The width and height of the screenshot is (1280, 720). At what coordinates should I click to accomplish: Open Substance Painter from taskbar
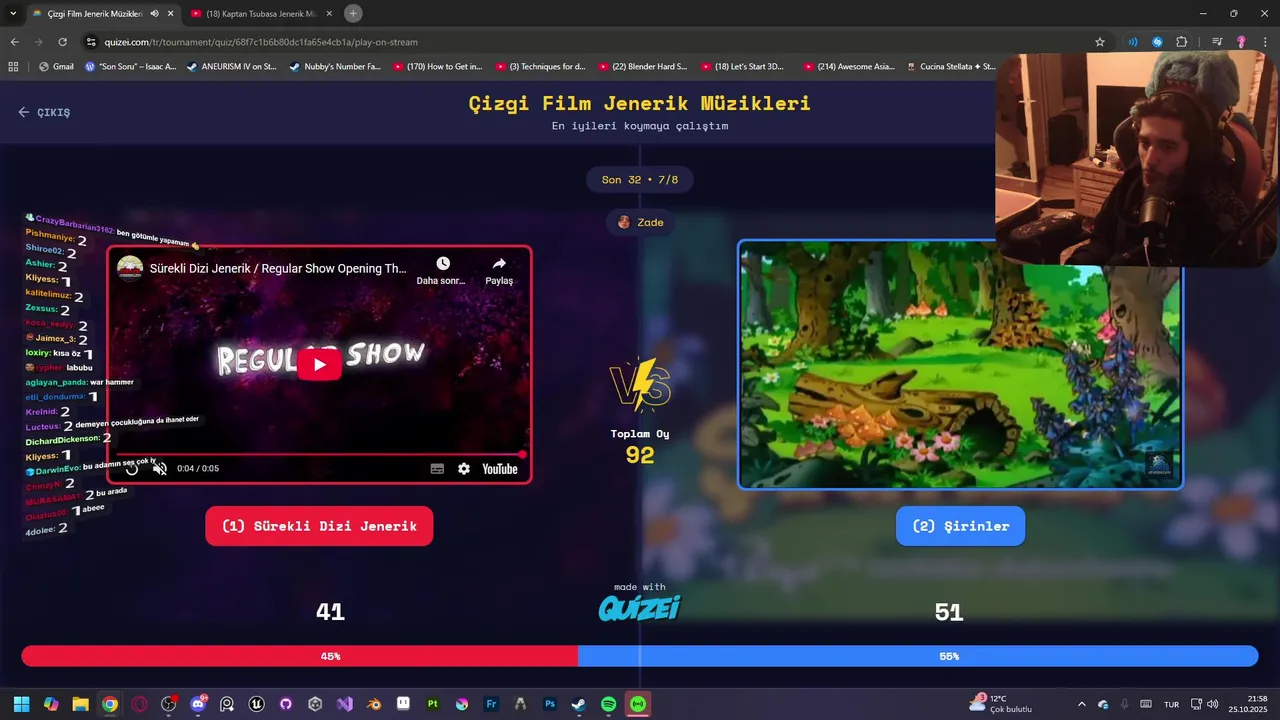[x=433, y=704]
